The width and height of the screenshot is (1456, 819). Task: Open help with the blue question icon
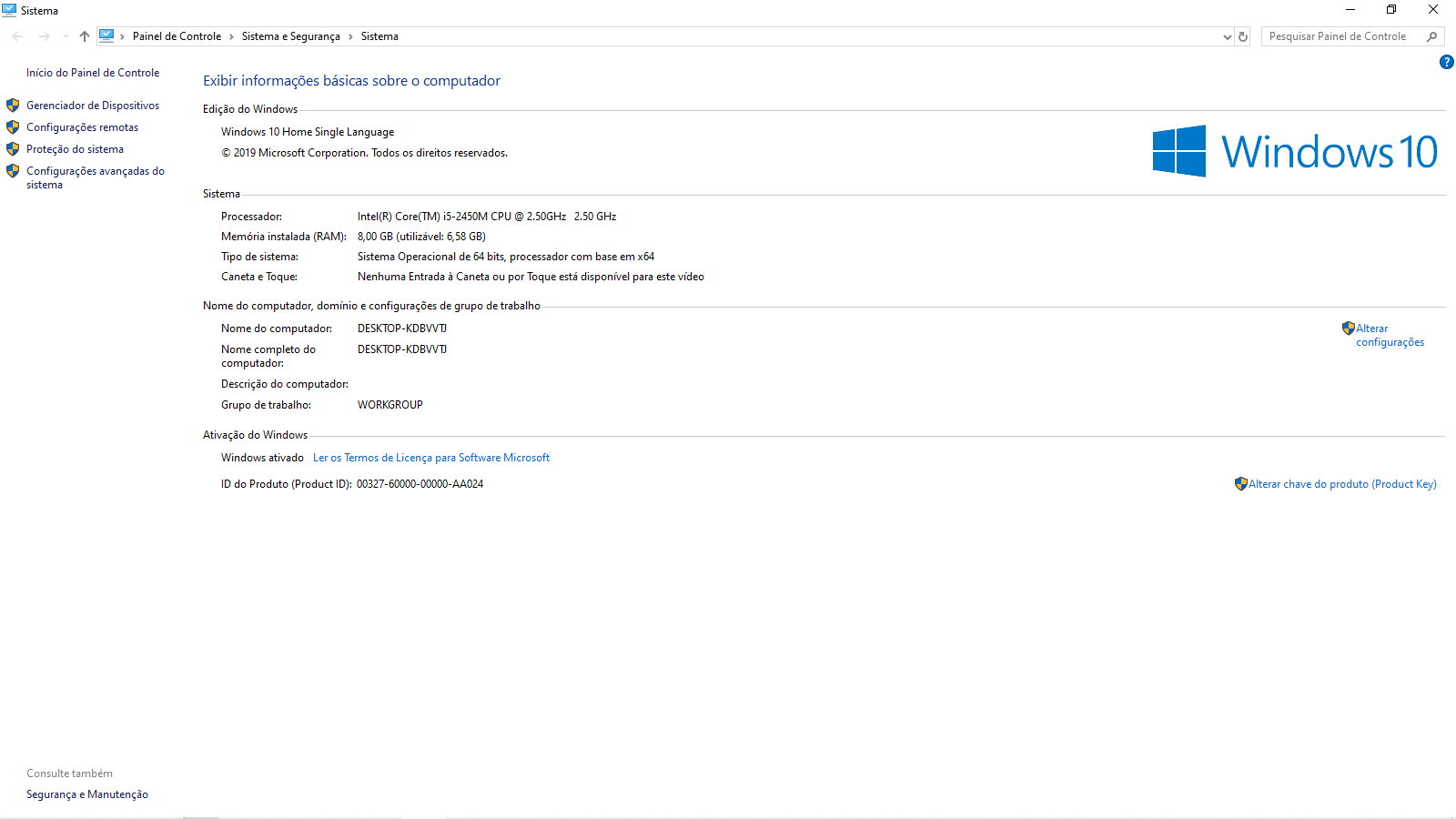1447,62
